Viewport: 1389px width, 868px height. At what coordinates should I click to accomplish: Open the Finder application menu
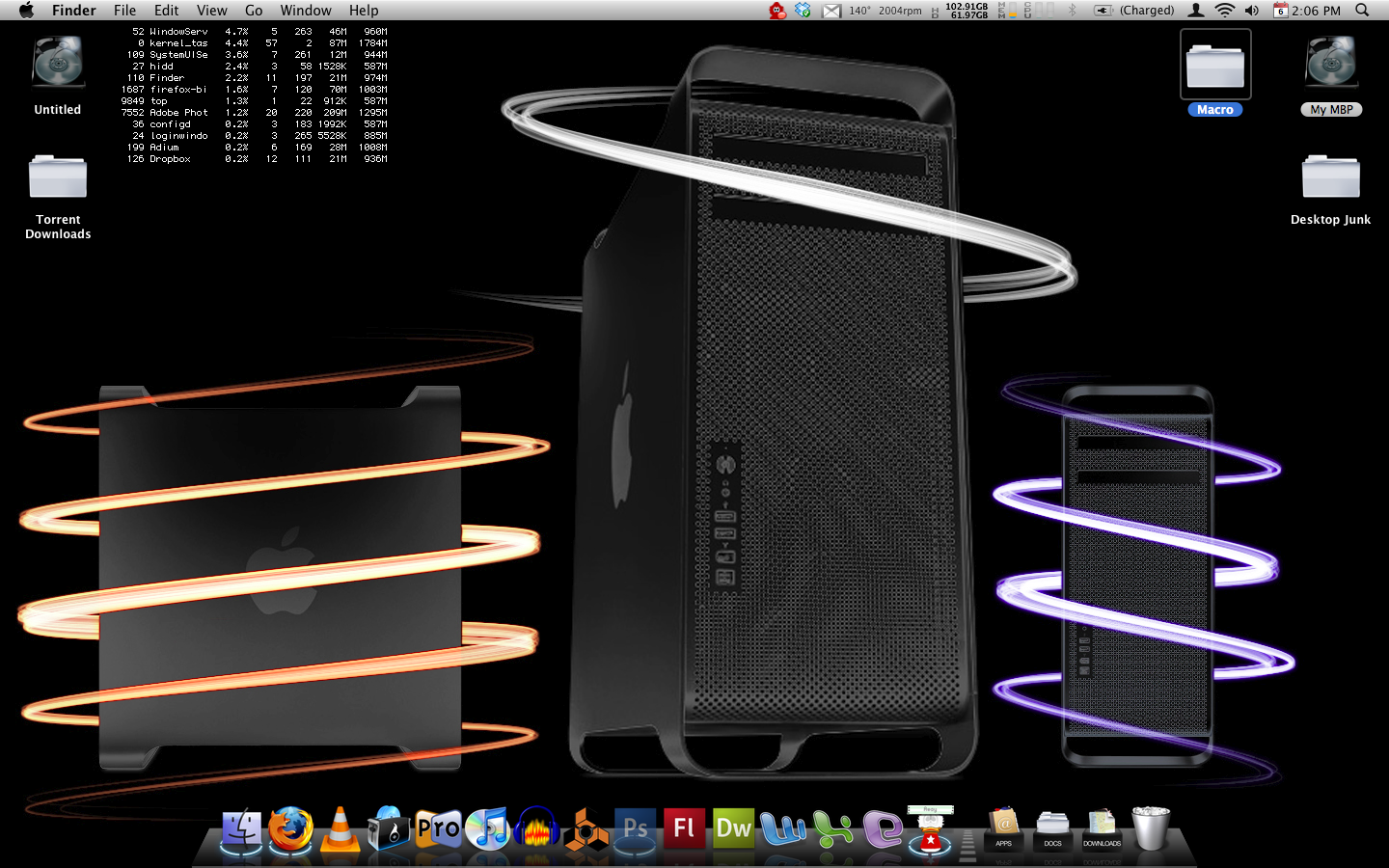(74, 11)
